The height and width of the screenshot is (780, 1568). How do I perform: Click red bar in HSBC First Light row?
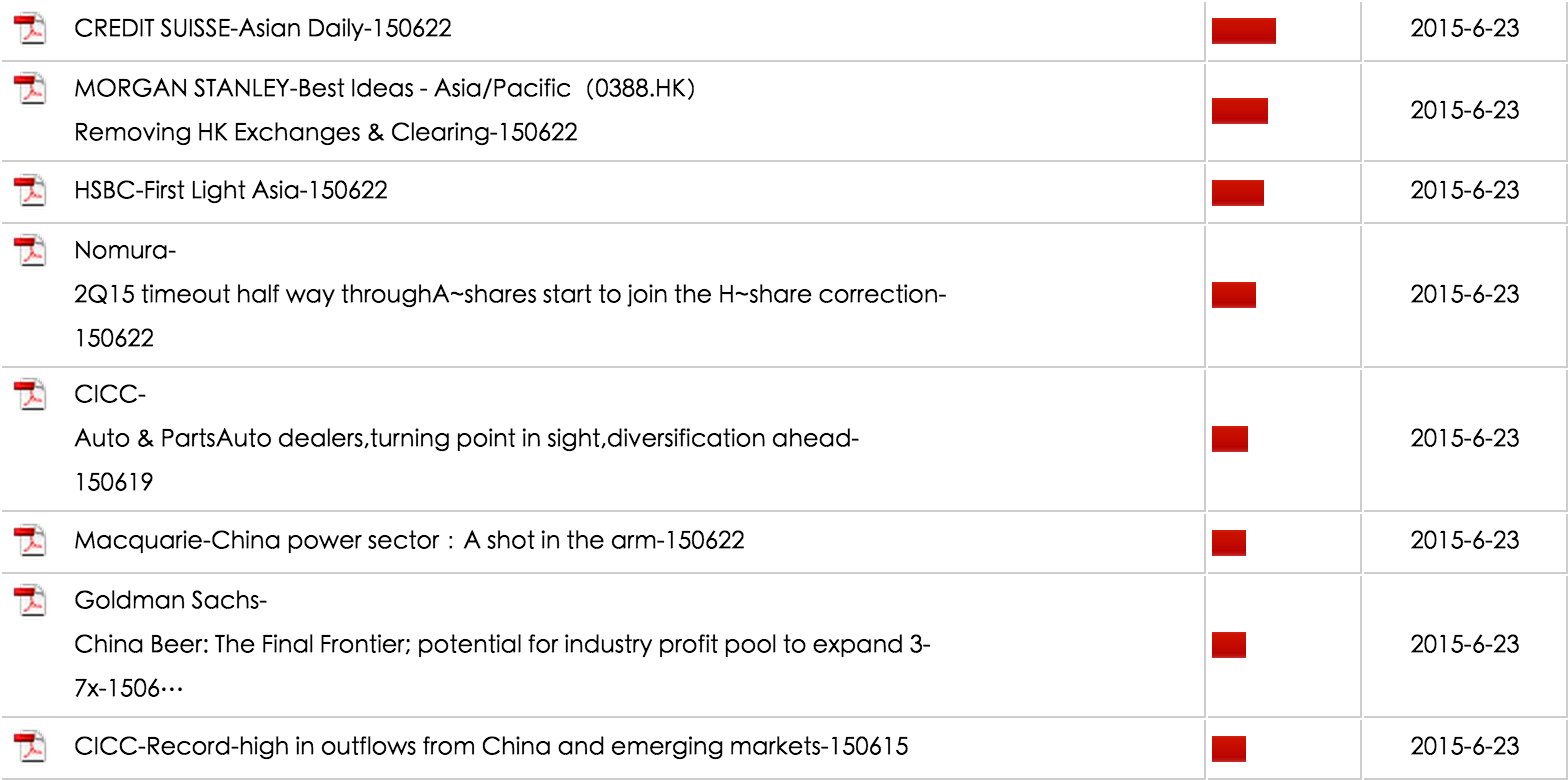coord(1237,192)
